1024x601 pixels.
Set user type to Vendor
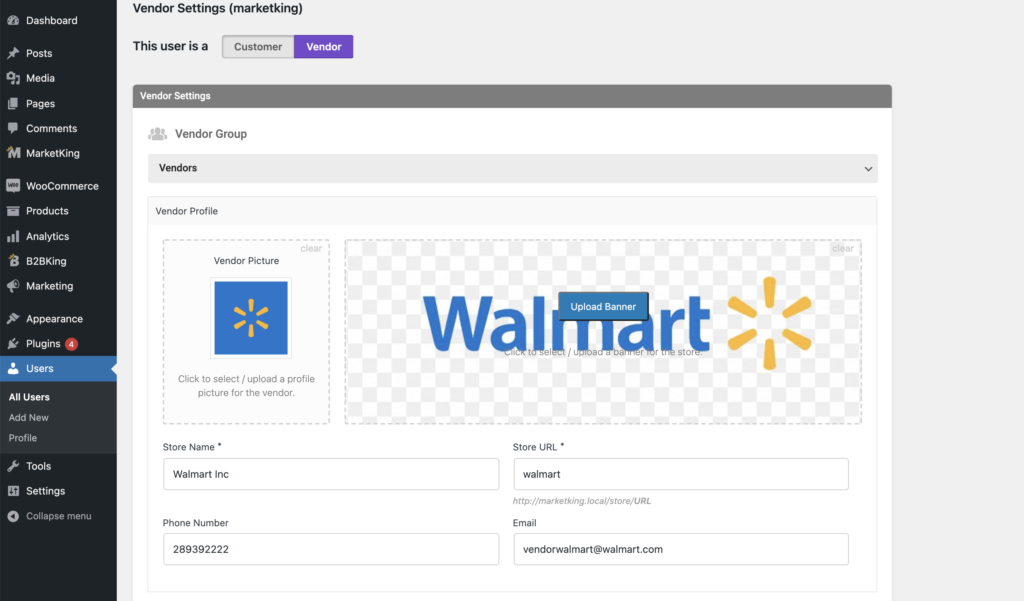(324, 46)
